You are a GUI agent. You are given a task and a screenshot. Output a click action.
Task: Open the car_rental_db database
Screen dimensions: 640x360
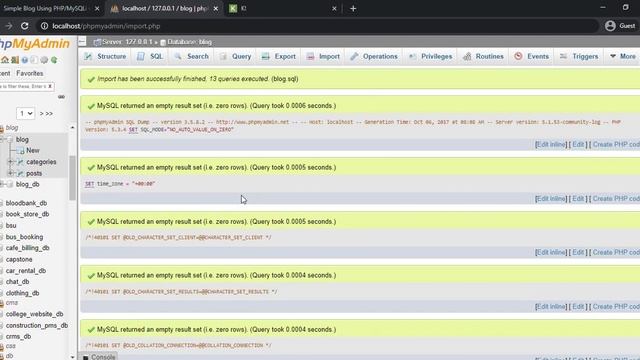pyautogui.click(x=26, y=271)
